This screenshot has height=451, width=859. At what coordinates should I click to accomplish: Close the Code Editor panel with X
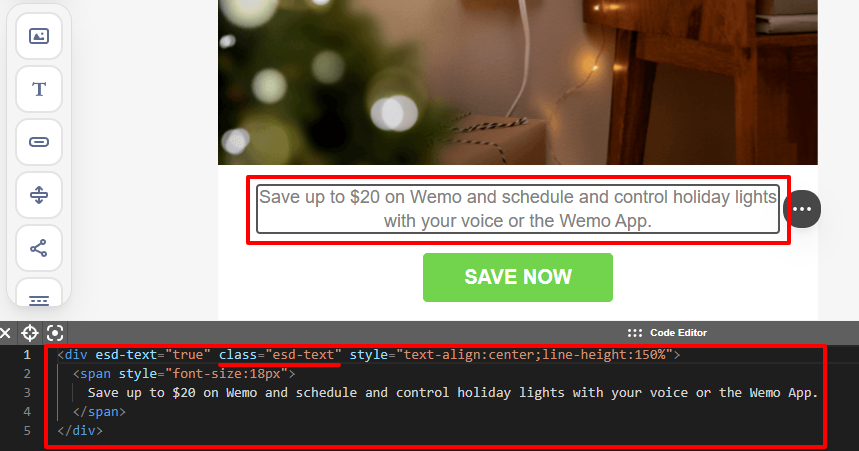[x=5, y=333]
